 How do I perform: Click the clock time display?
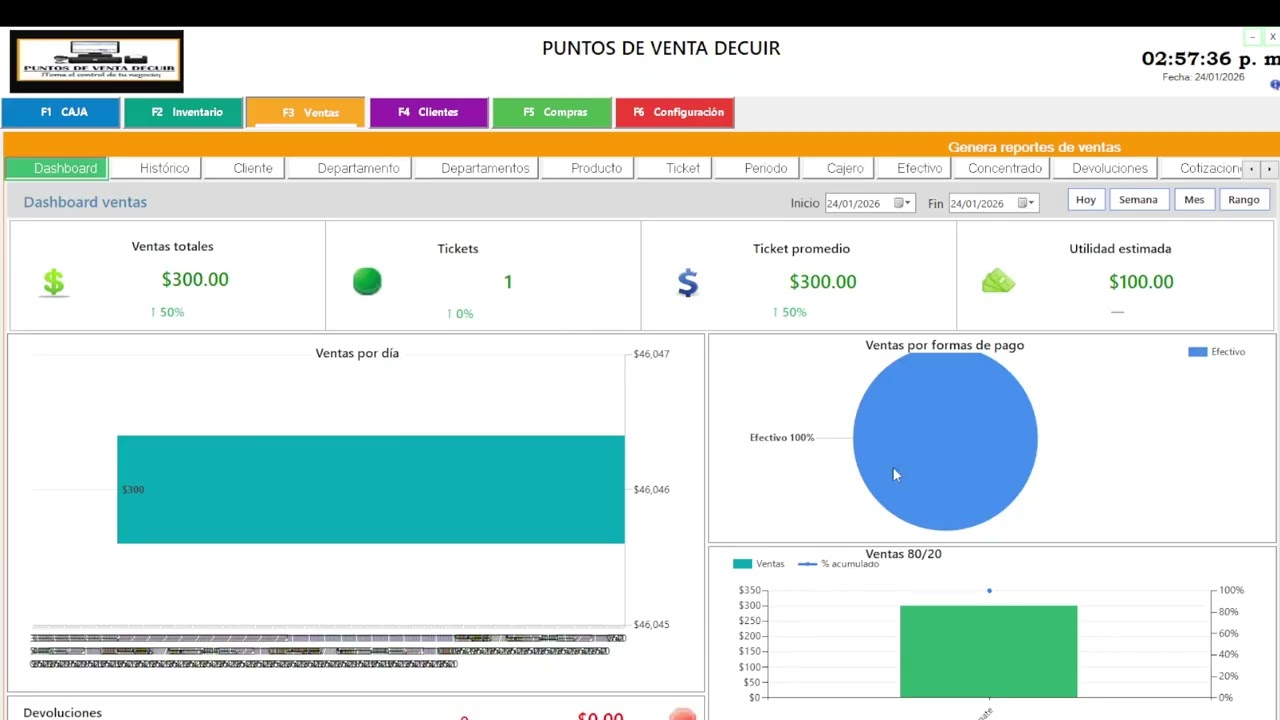1210,59
